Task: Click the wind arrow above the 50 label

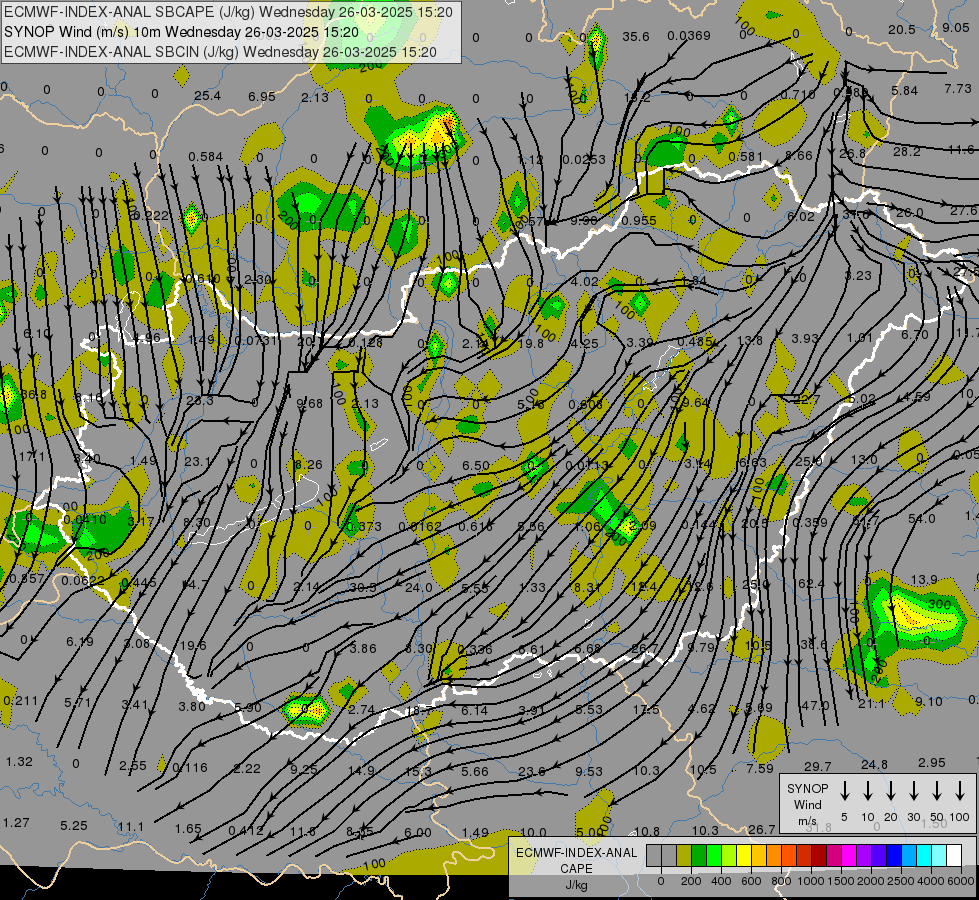Action: (x=937, y=791)
